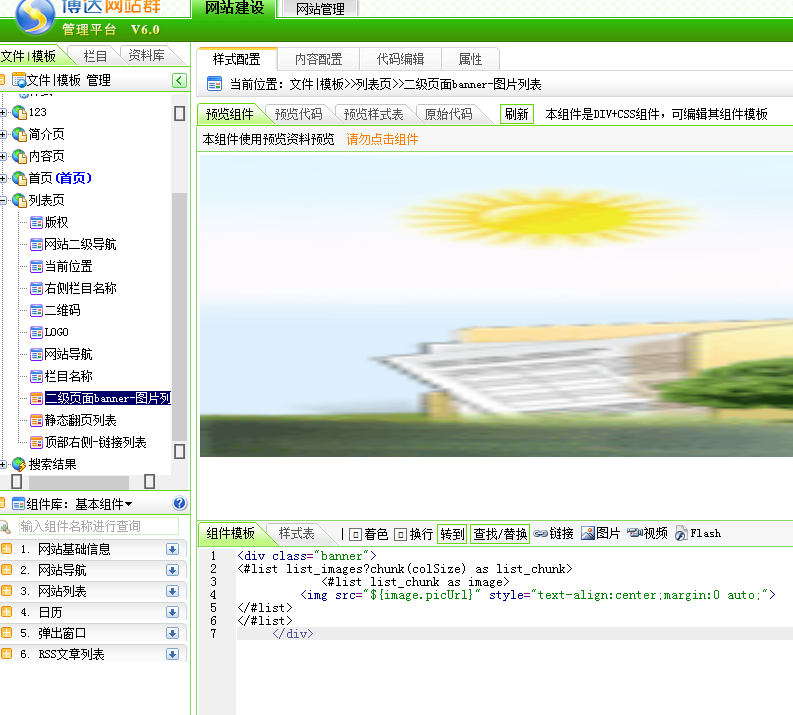Viewport: 793px width, 715px height.
Task: Collapse the 列表页 tree node
Action: coord(4,200)
